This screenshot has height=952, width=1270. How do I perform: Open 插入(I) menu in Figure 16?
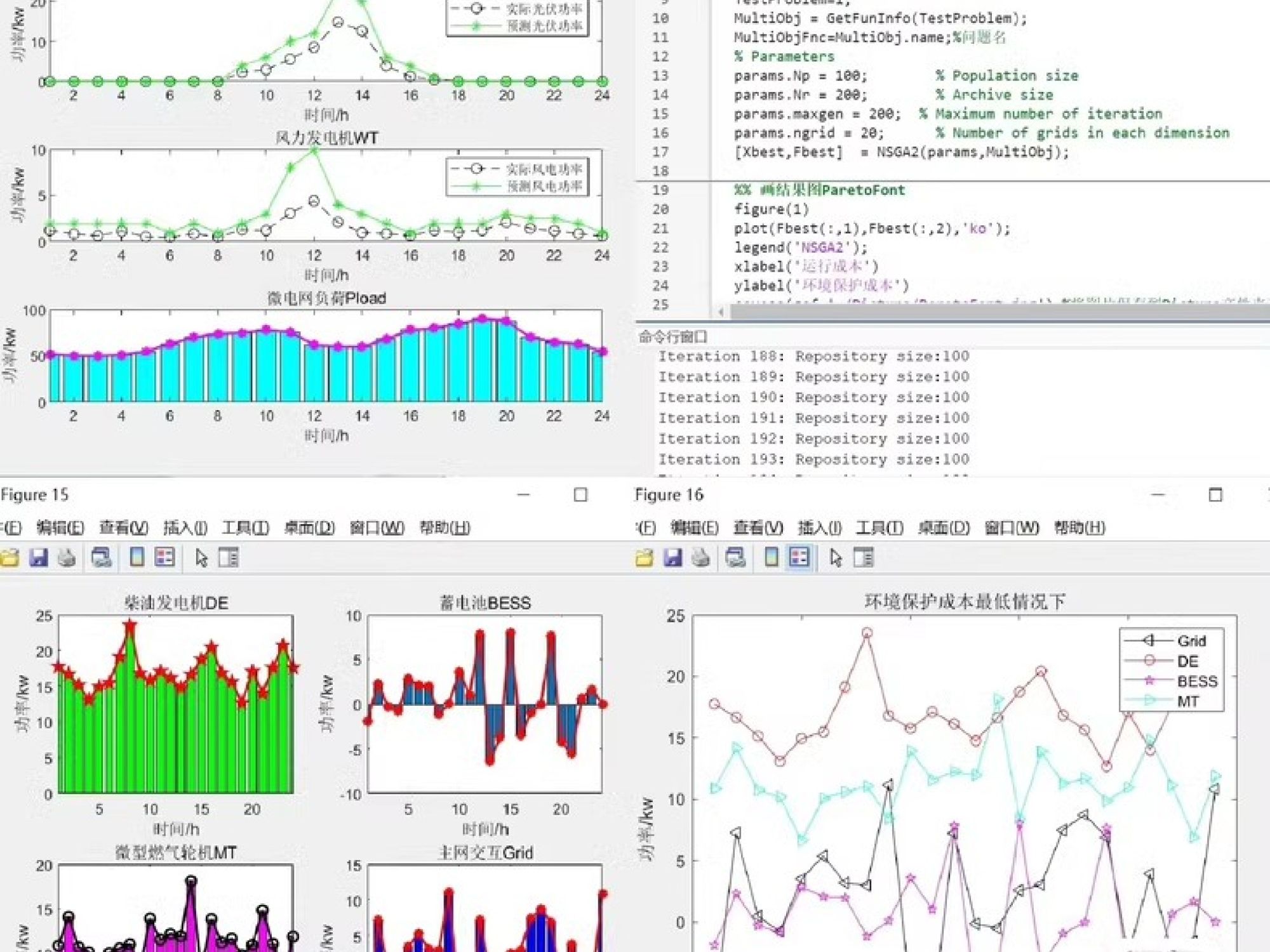tap(820, 527)
